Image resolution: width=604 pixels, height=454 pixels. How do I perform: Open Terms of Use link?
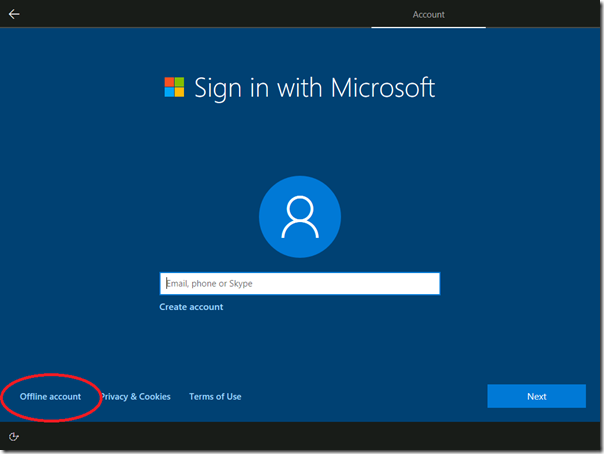[x=215, y=397]
